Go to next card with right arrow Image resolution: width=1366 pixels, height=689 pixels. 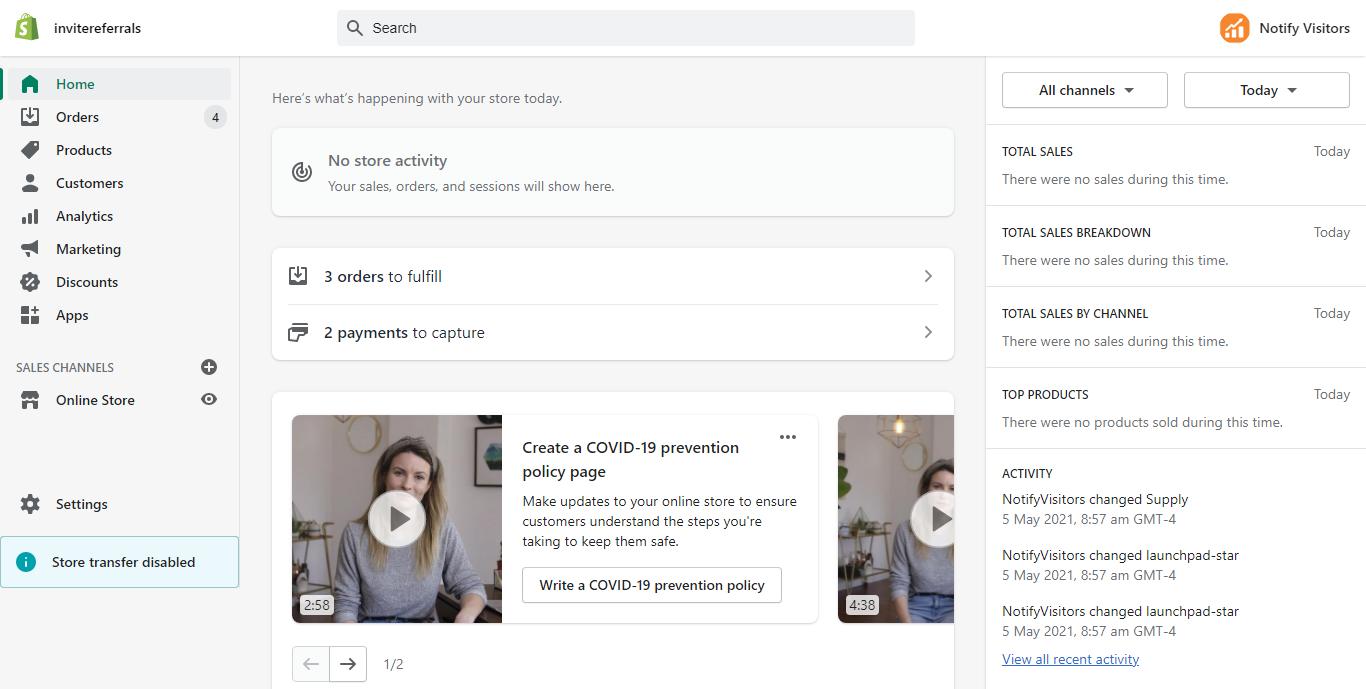coord(348,664)
